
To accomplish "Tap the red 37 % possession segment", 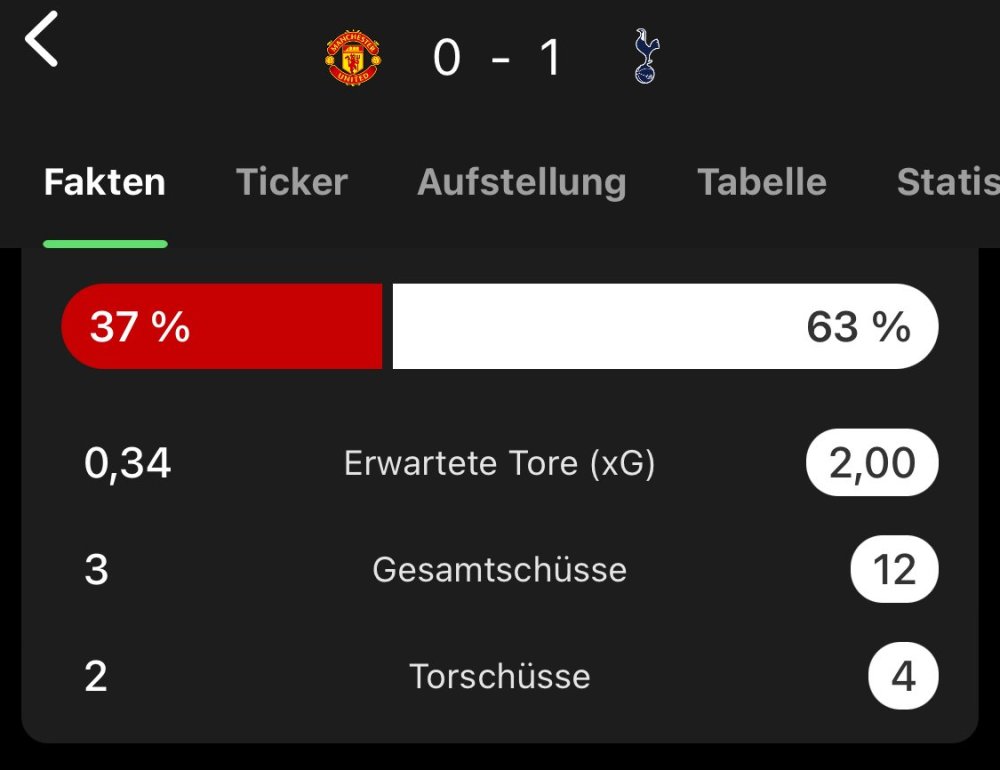I will (222, 326).
